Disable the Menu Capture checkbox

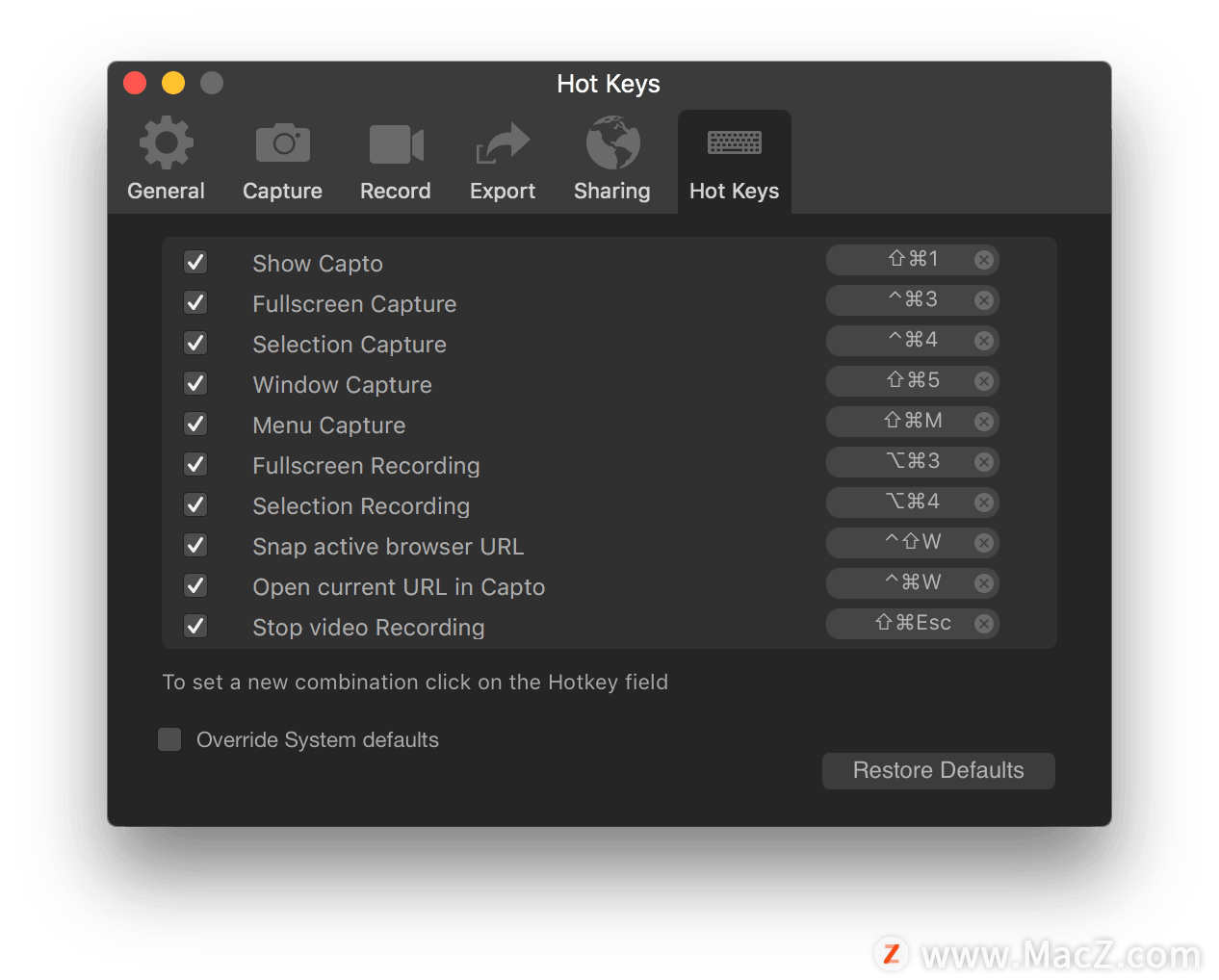point(195,424)
